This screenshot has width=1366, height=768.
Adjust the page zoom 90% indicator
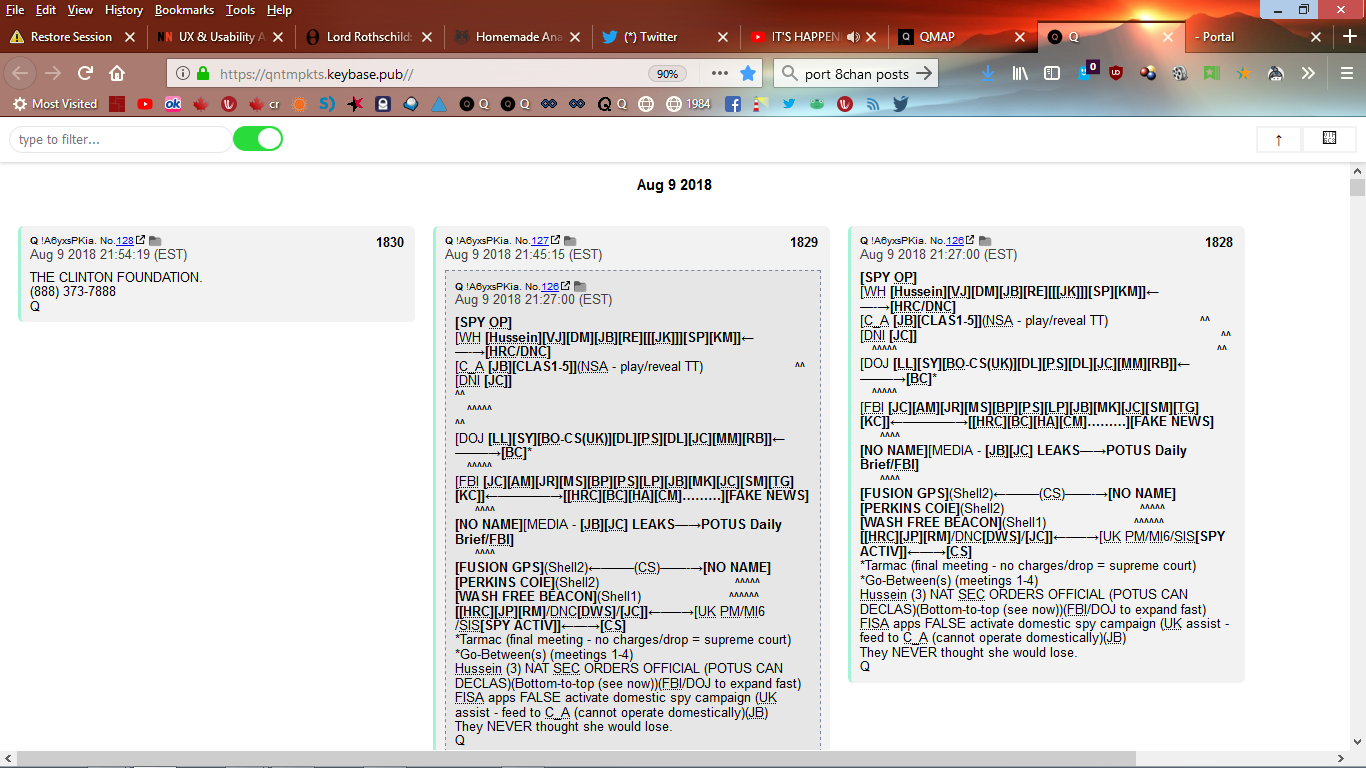(666, 74)
